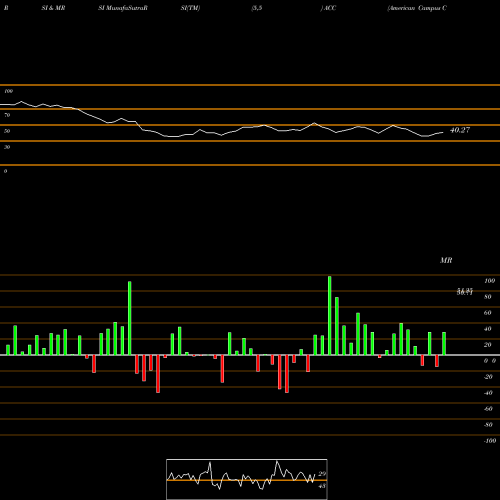The height and width of the screenshot is (500, 500).
Task: Click the '43' value in mini chart
Action: pyautogui.click(x=322, y=486)
